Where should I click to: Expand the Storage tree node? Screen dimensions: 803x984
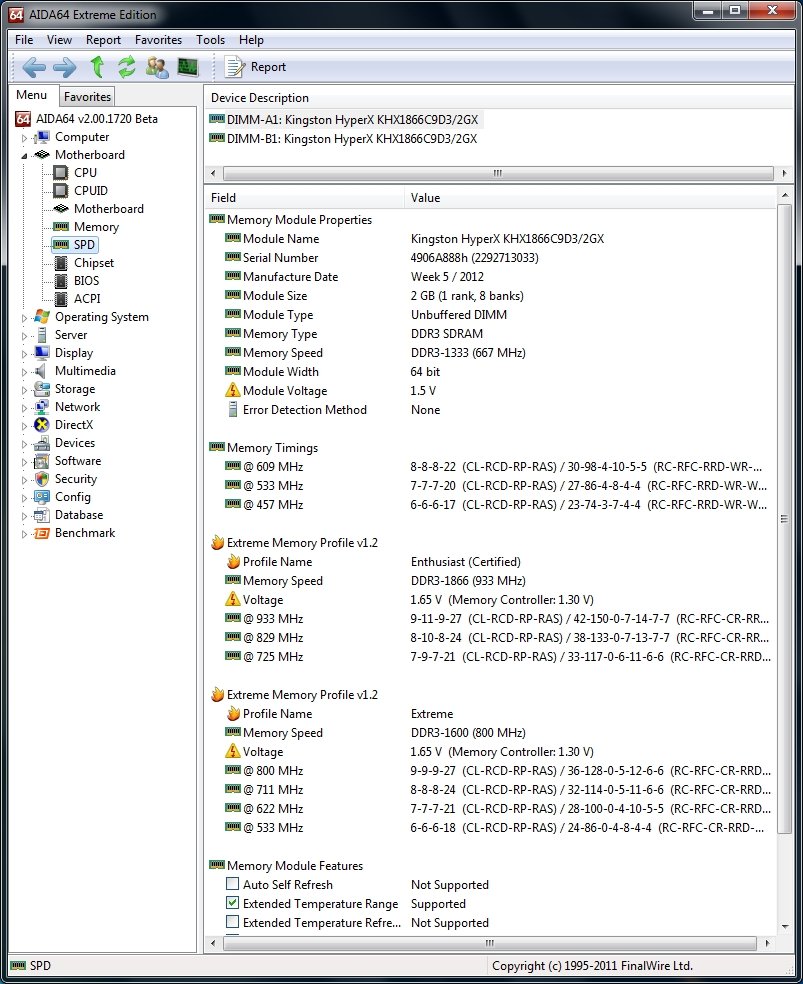(x=24, y=390)
